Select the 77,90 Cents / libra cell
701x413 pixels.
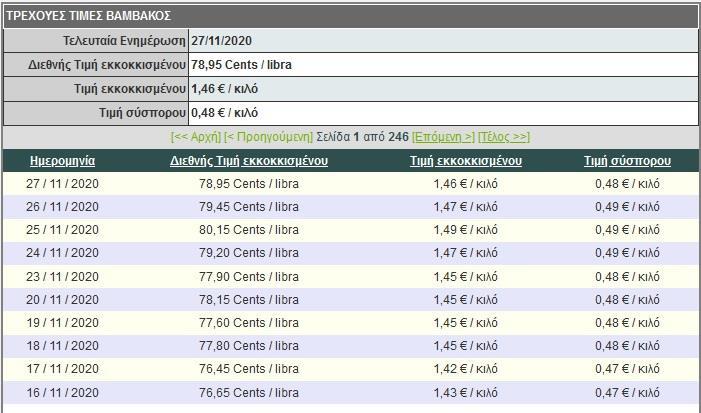point(249,276)
